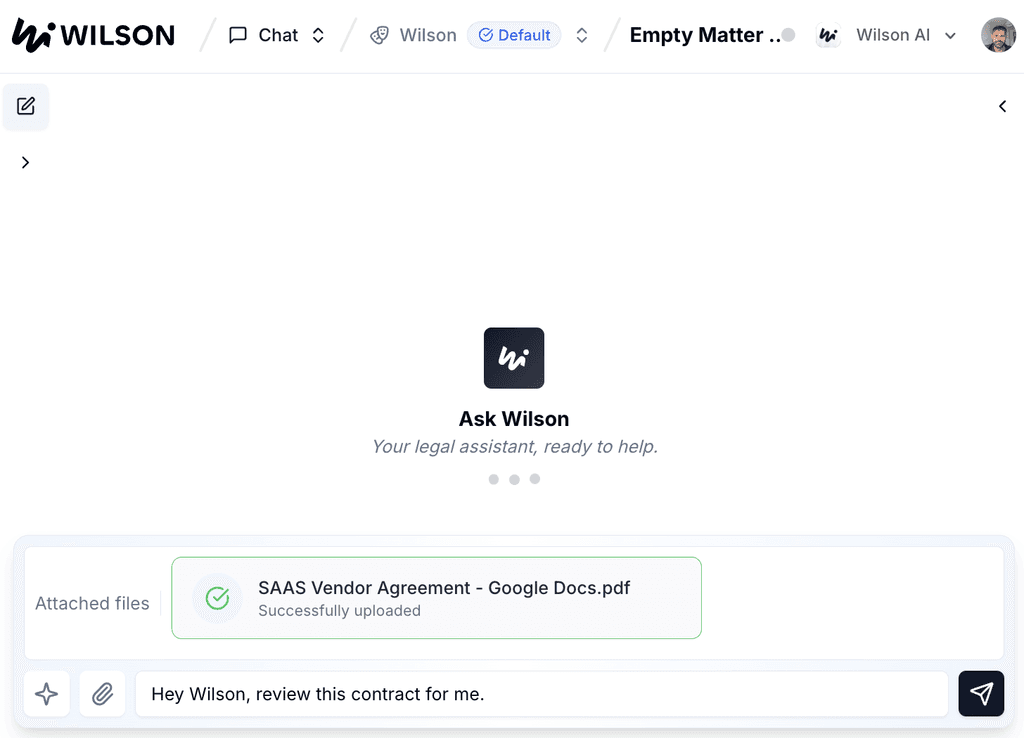Select the Empty Matter breadcrumb

(x=705, y=35)
